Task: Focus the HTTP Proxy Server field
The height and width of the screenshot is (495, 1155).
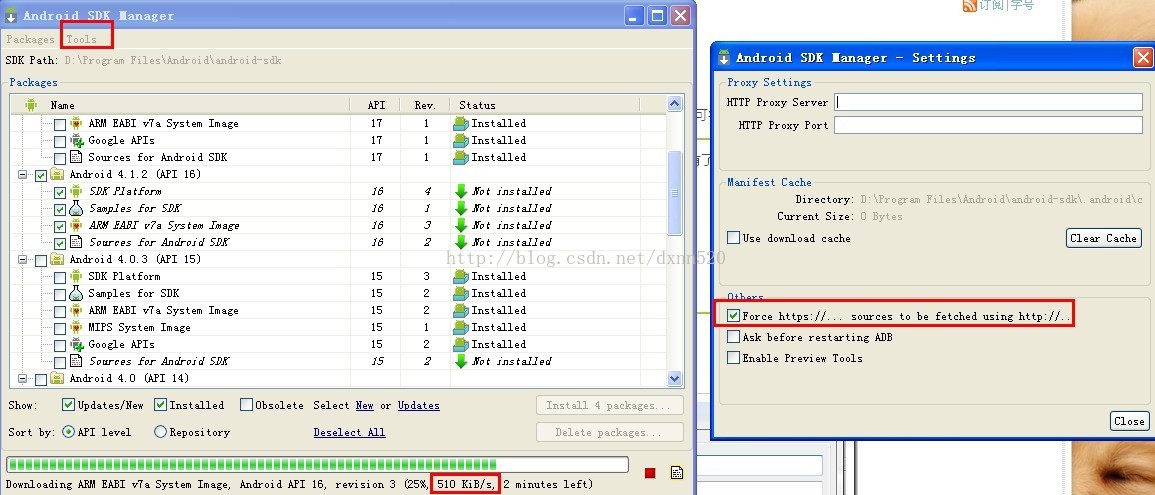Action: click(x=988, y=102)
